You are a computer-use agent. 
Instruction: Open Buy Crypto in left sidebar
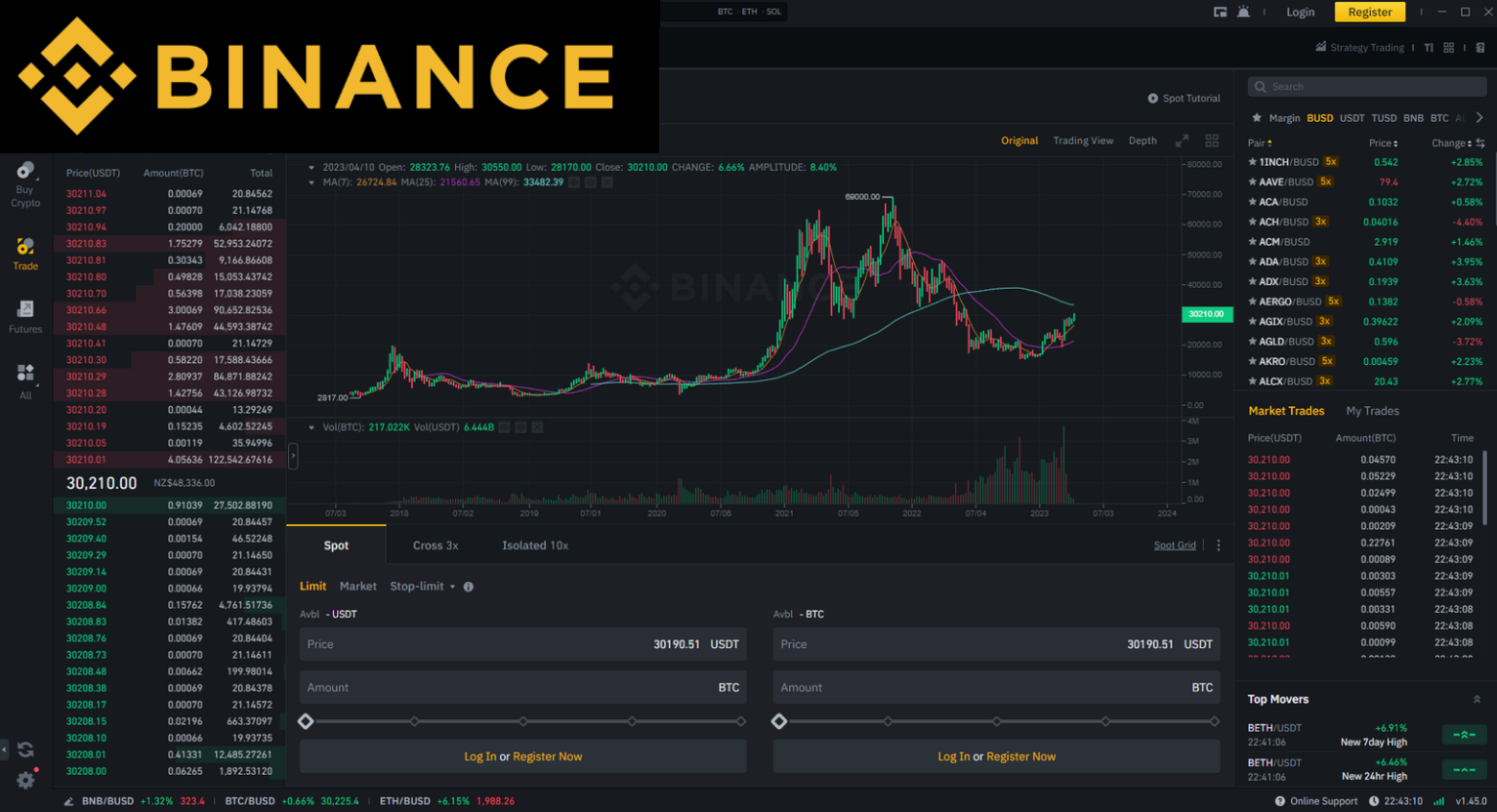pos(25,184)
